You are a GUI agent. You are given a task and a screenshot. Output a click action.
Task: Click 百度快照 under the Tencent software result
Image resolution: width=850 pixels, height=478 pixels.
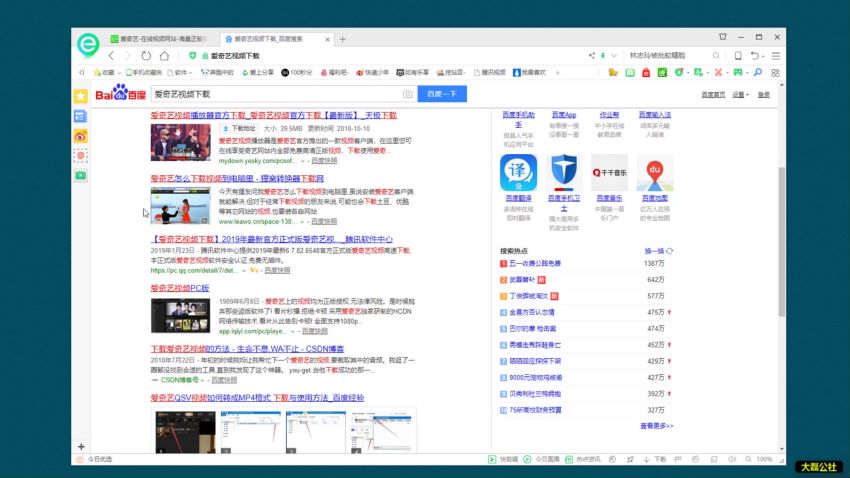click(276, 270)
